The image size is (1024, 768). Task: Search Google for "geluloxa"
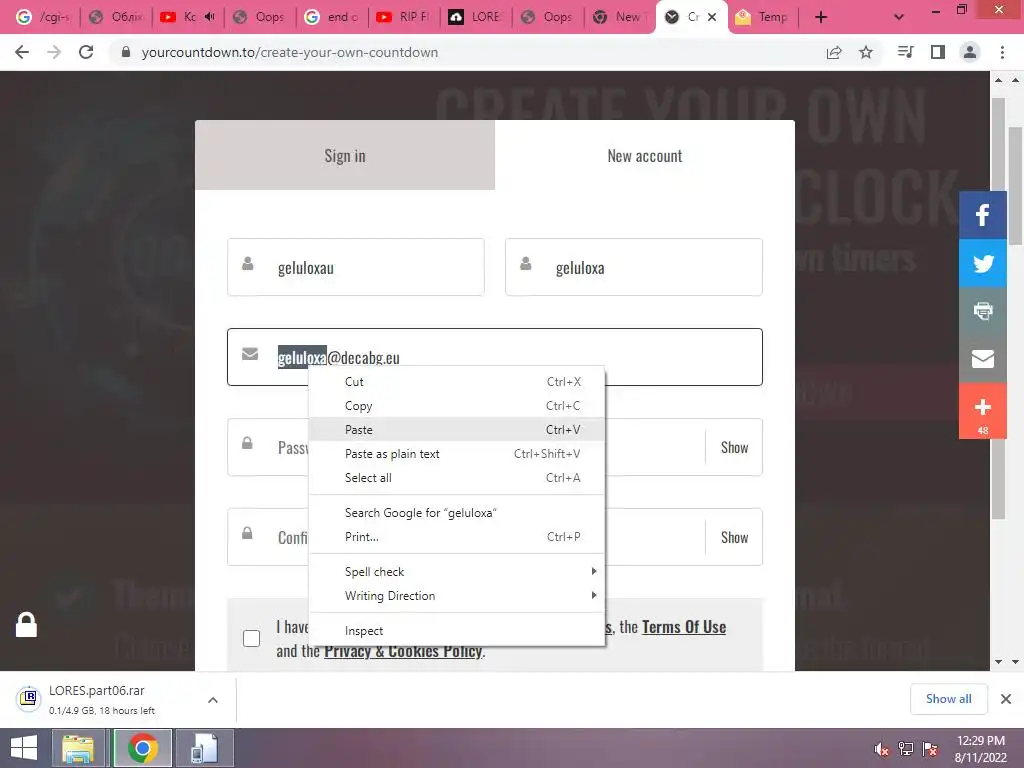[456, 513]
